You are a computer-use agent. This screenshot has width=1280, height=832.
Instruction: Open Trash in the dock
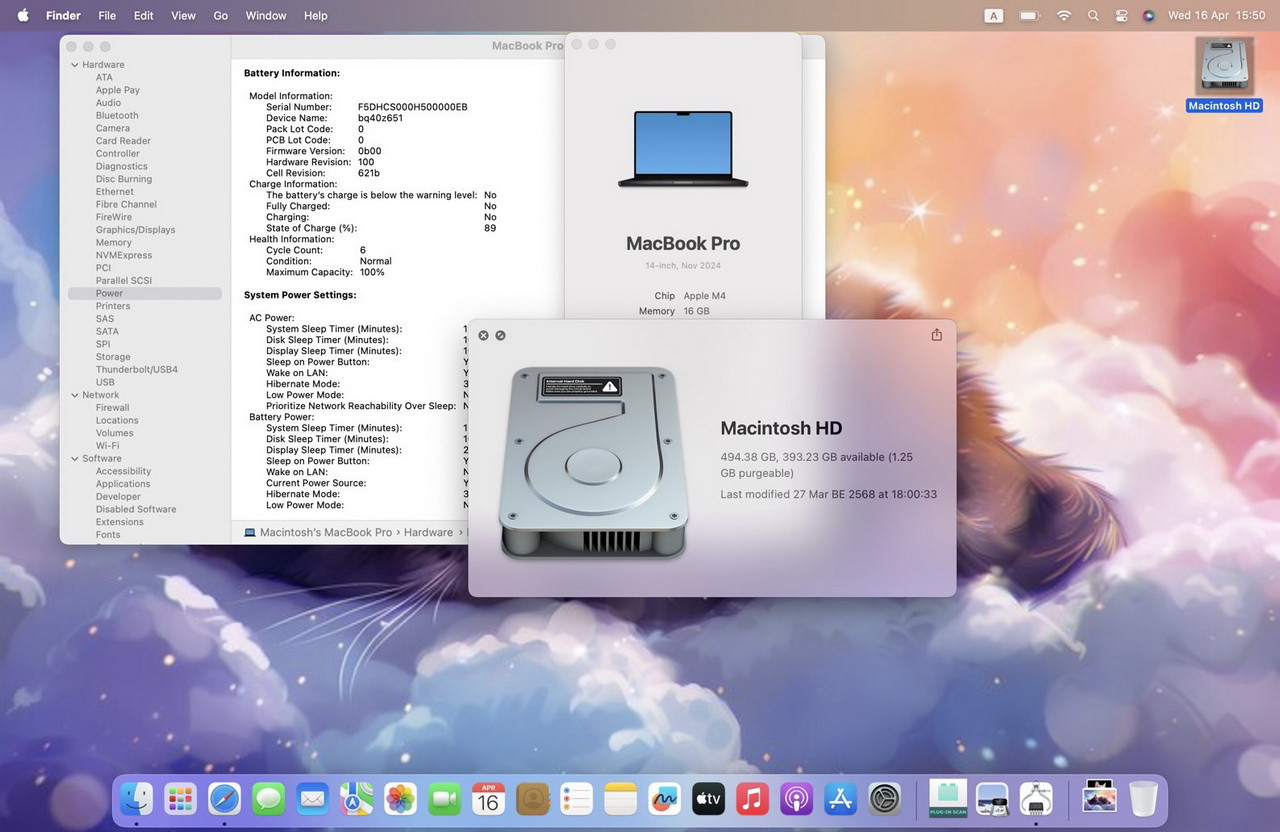pos(1143,799)
